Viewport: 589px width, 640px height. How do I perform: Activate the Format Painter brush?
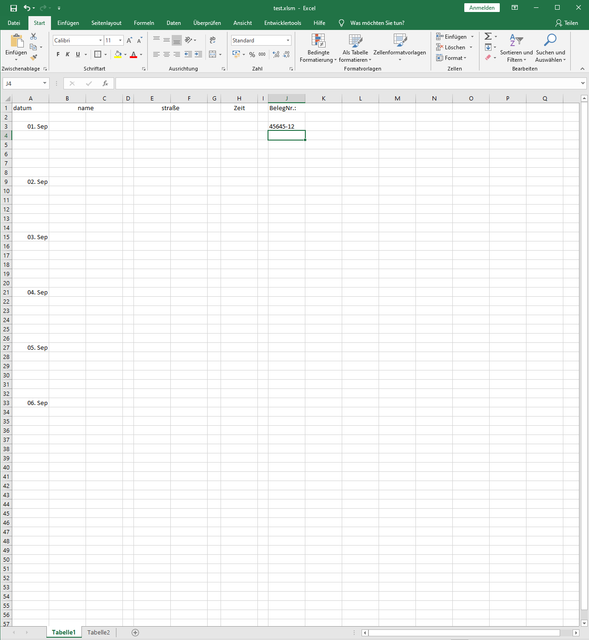33,58
